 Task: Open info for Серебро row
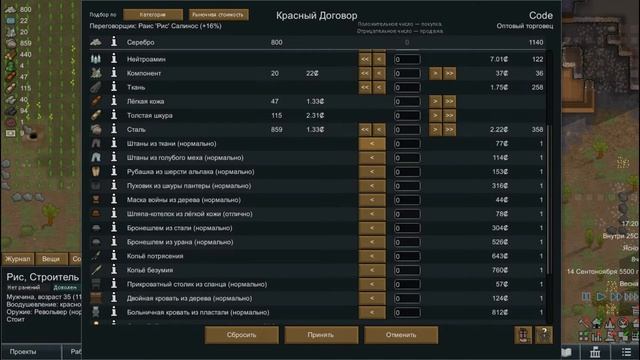[114, 42]
